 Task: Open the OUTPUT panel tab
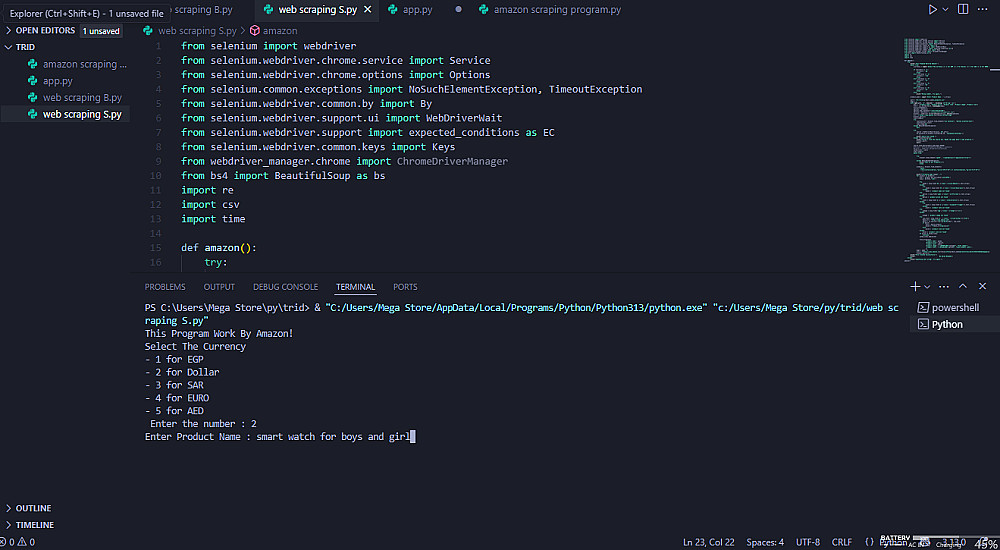click(219, 287)
